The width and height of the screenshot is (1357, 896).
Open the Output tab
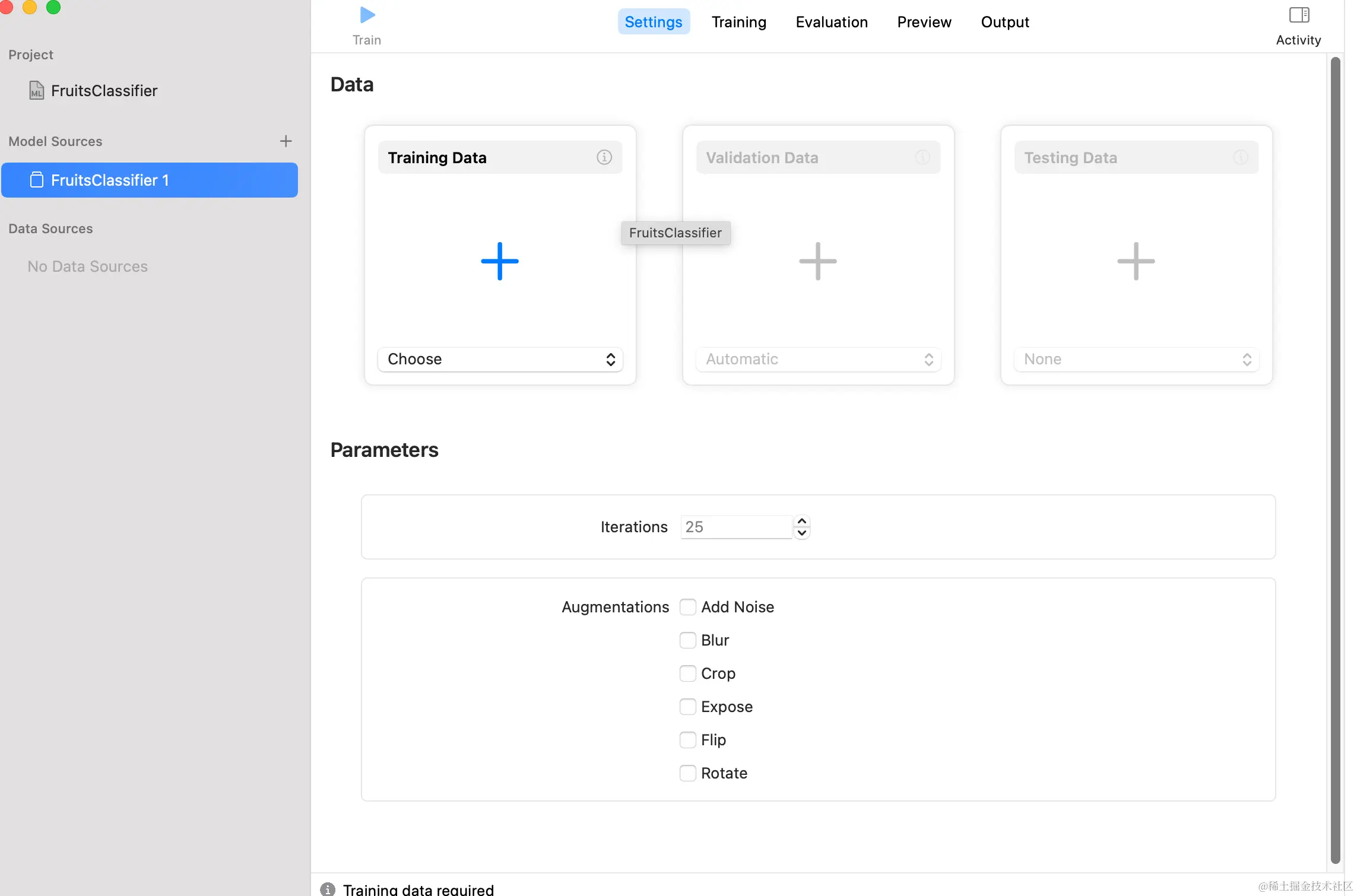[x=1004, y=22]
